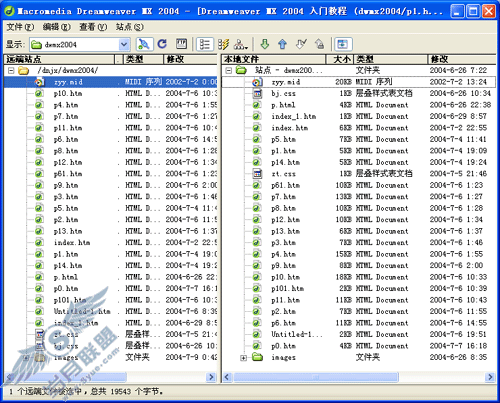The height and width of the screenshot is (403, 500).
Task: Click the connect to remote host icon
Action: (x=144, y=44)
